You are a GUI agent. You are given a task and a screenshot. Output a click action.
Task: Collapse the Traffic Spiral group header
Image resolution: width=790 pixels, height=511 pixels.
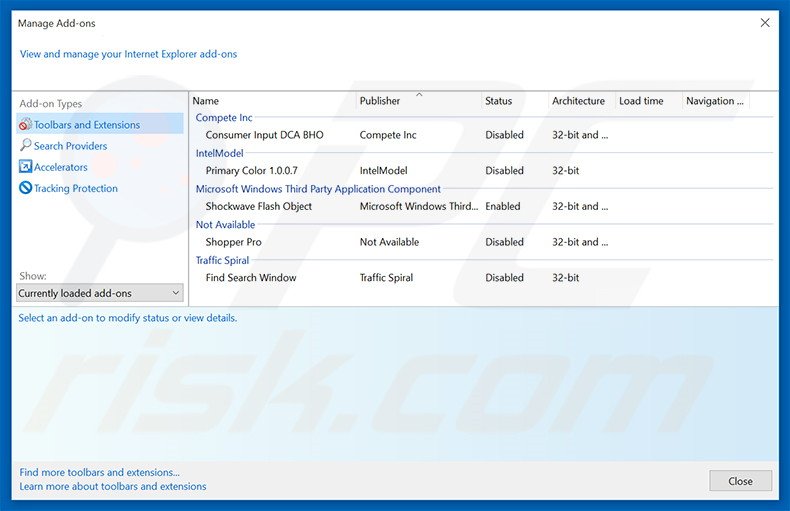[220, 260]
